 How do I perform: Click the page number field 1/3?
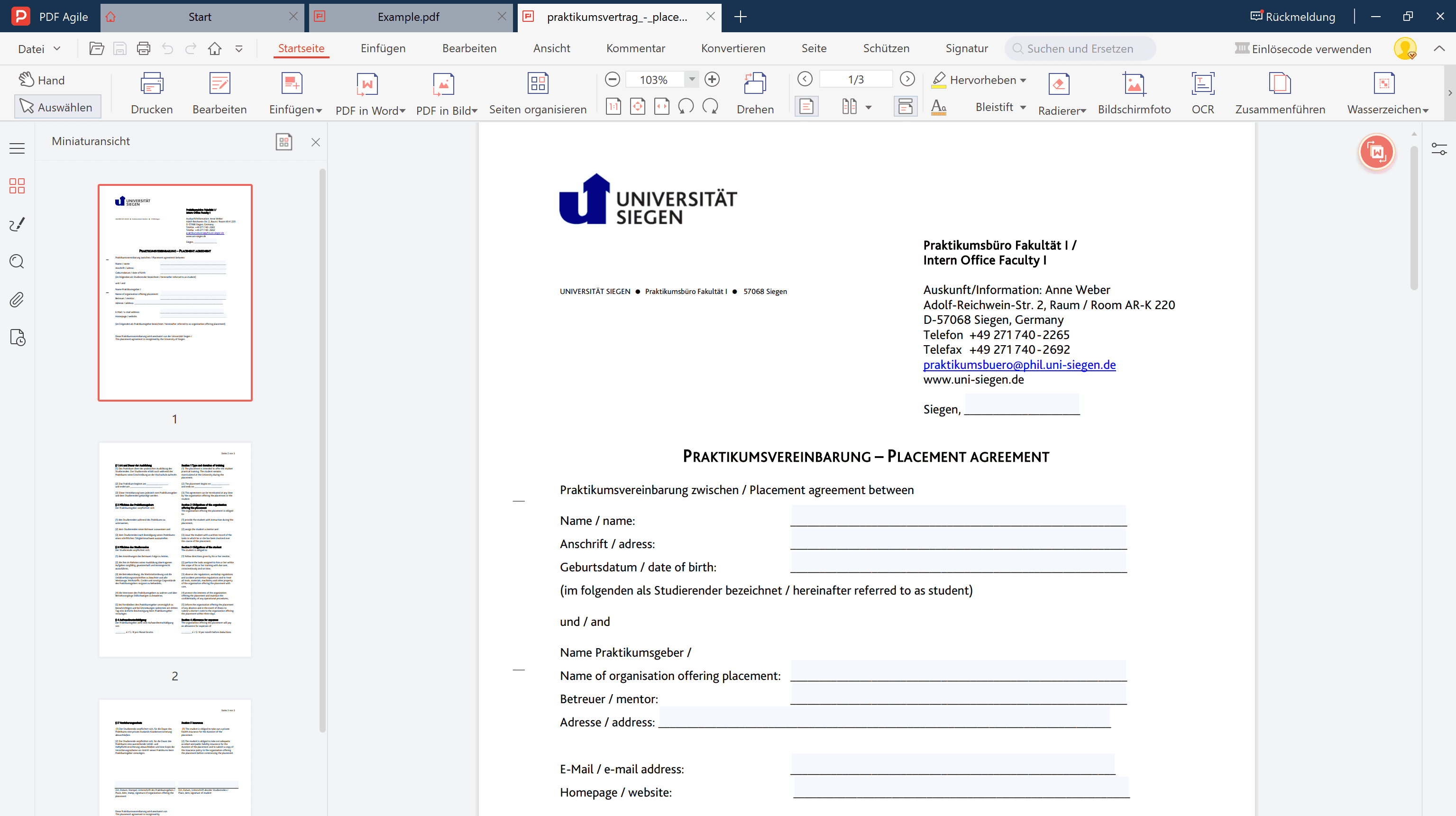pyautogui.click(x=856, y=79)
